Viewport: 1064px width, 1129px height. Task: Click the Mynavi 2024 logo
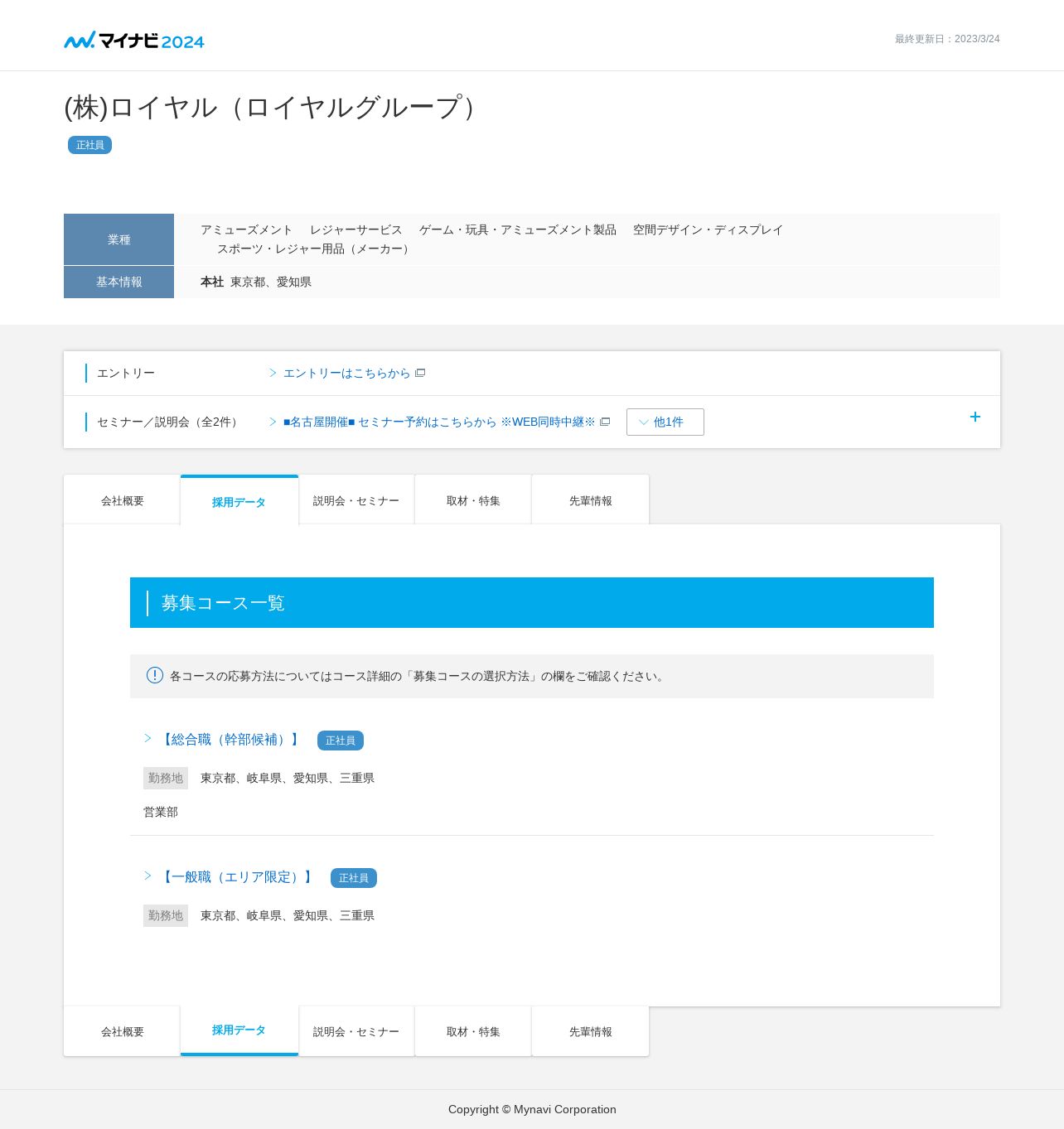[134, 40]
